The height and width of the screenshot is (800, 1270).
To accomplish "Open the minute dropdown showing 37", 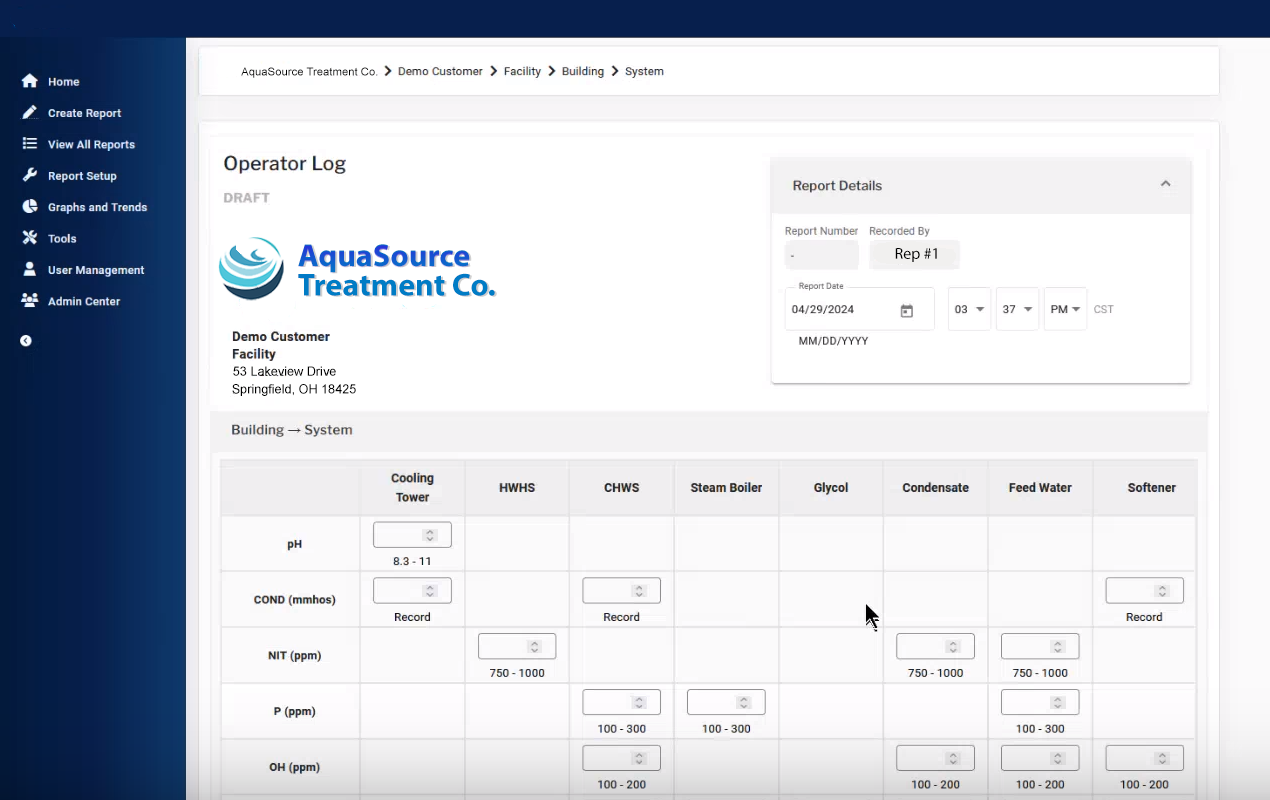I will click(x=1017, y=310).
